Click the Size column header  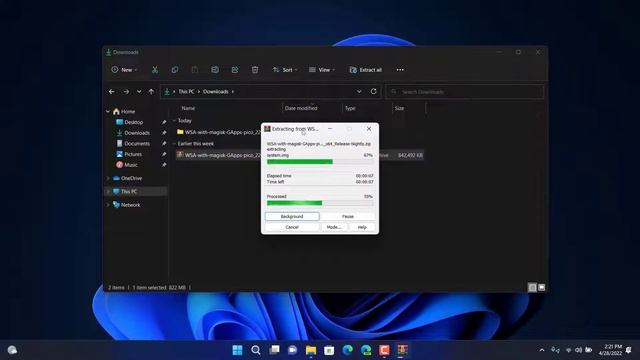400,108
